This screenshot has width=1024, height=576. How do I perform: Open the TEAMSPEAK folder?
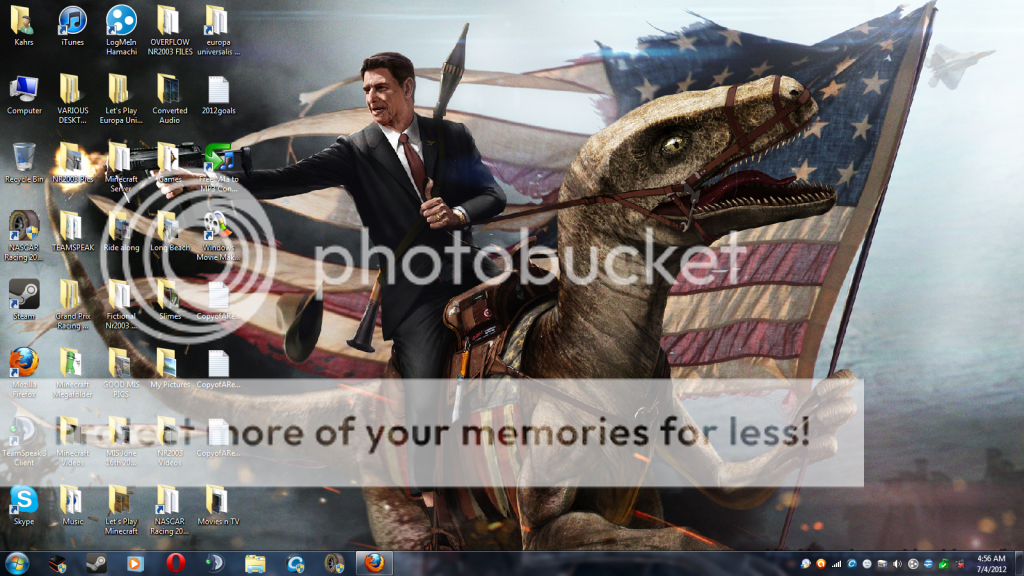72,232
